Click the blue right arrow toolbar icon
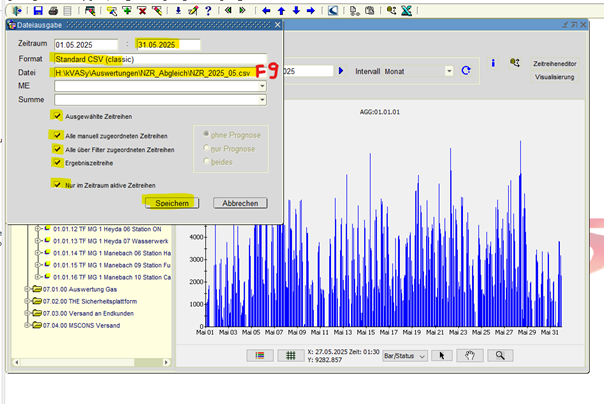Screen dimensions: 604x404 (311, 11)
